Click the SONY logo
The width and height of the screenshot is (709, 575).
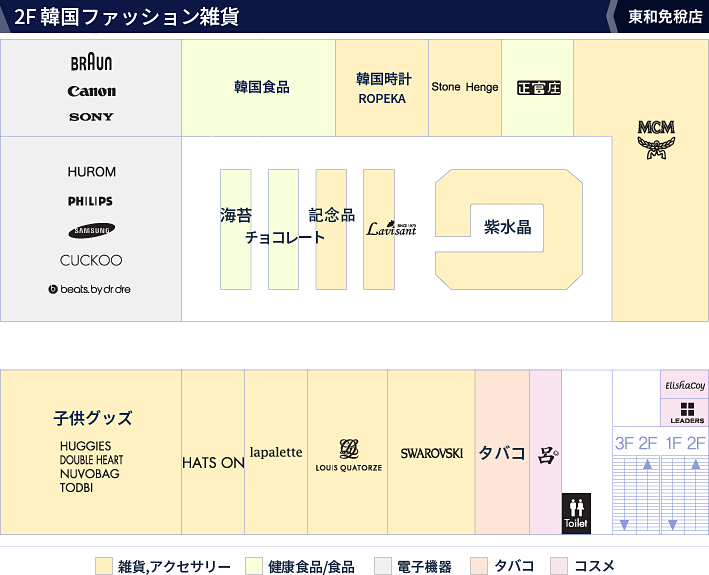(91, 117)
